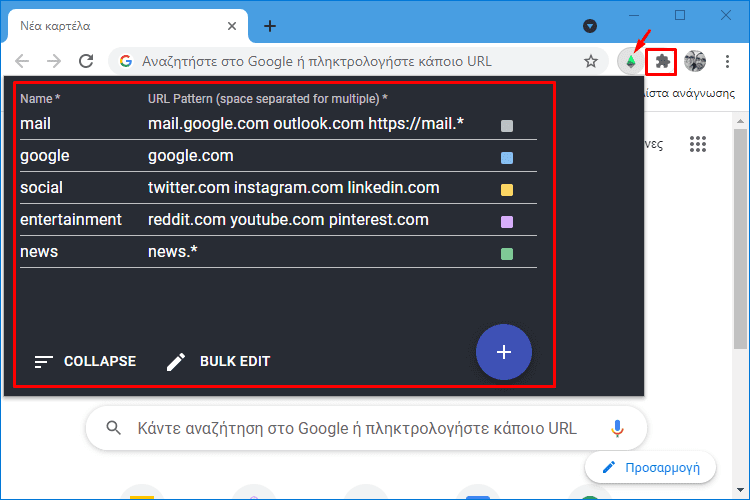Image resolution: width=750 pixels, height=500 pixels.
Task: Bookmark this page with the star icon
Action: click(591, 61)
